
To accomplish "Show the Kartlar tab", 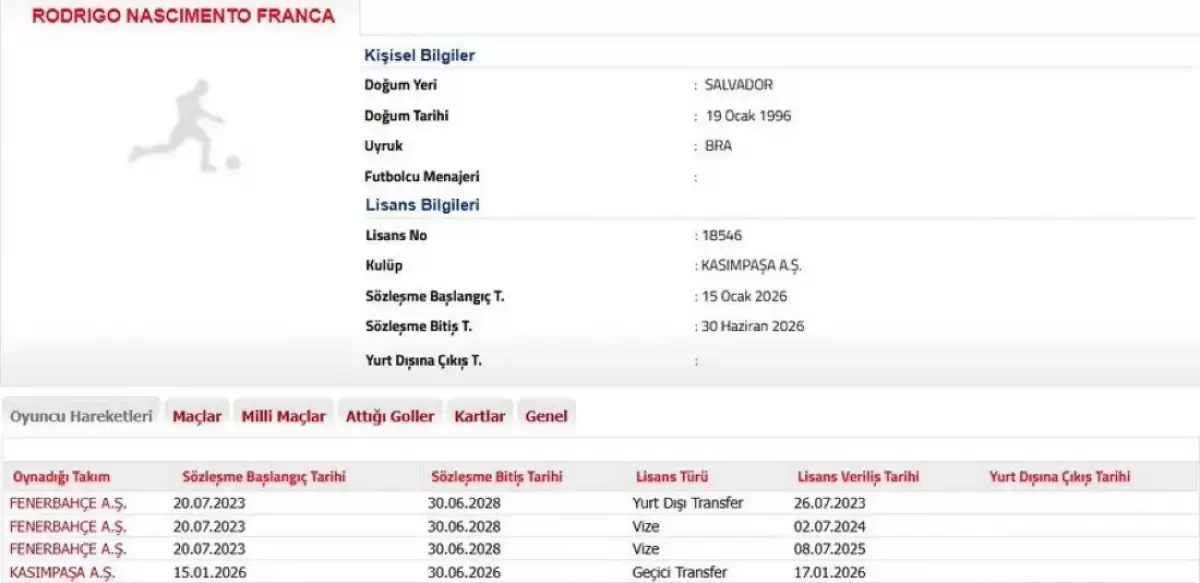I will tap(479, 416).
